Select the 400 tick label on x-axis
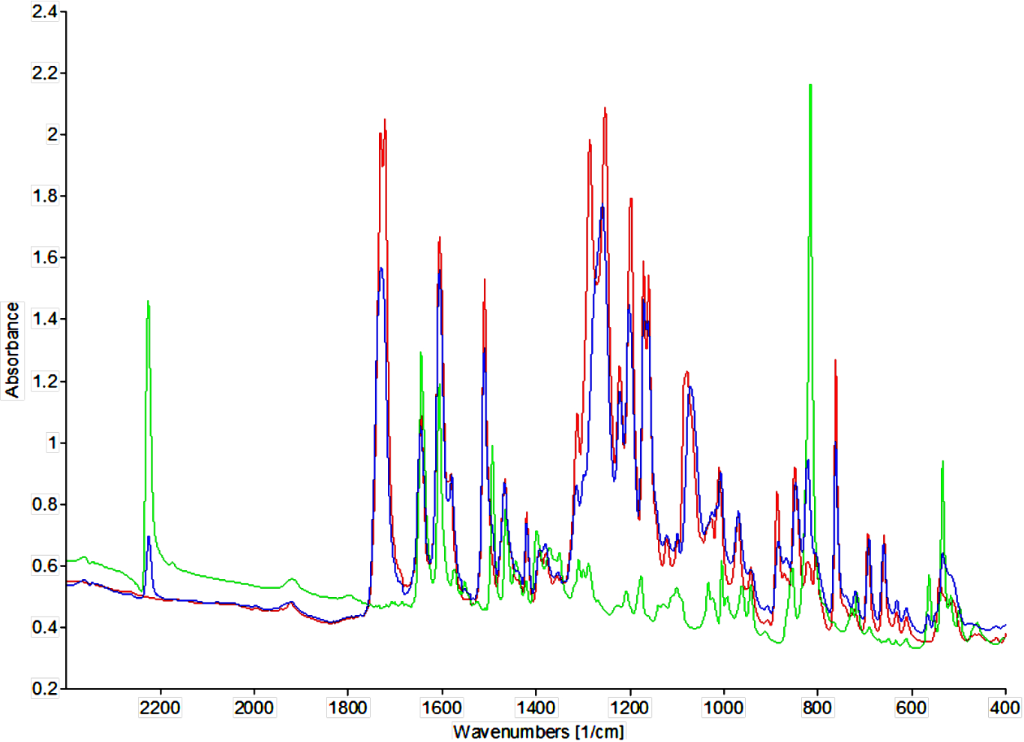 coord(1004,707)
